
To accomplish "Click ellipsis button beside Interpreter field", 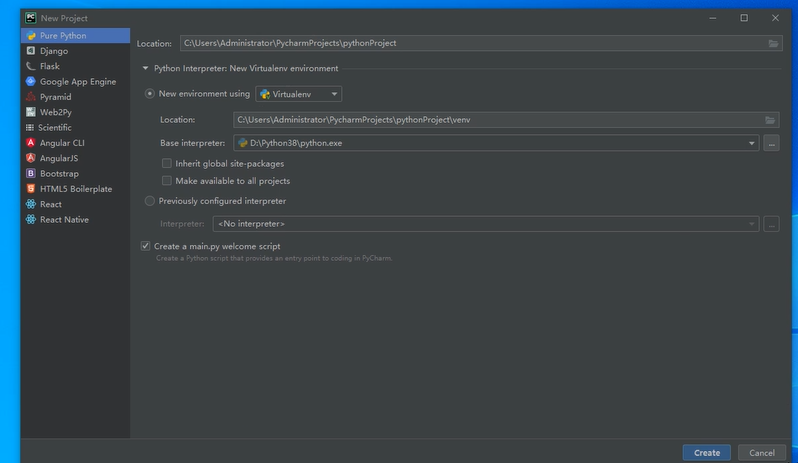I will coord(771,224).
